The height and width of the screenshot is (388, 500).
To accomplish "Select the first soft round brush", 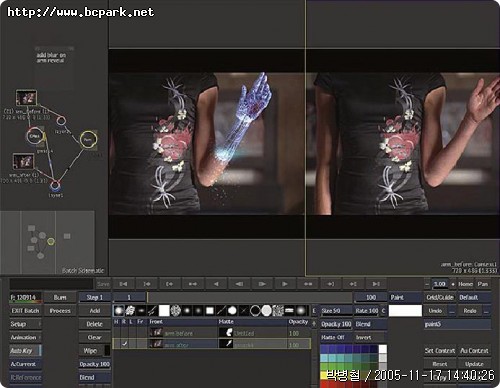I will [119, 311].
